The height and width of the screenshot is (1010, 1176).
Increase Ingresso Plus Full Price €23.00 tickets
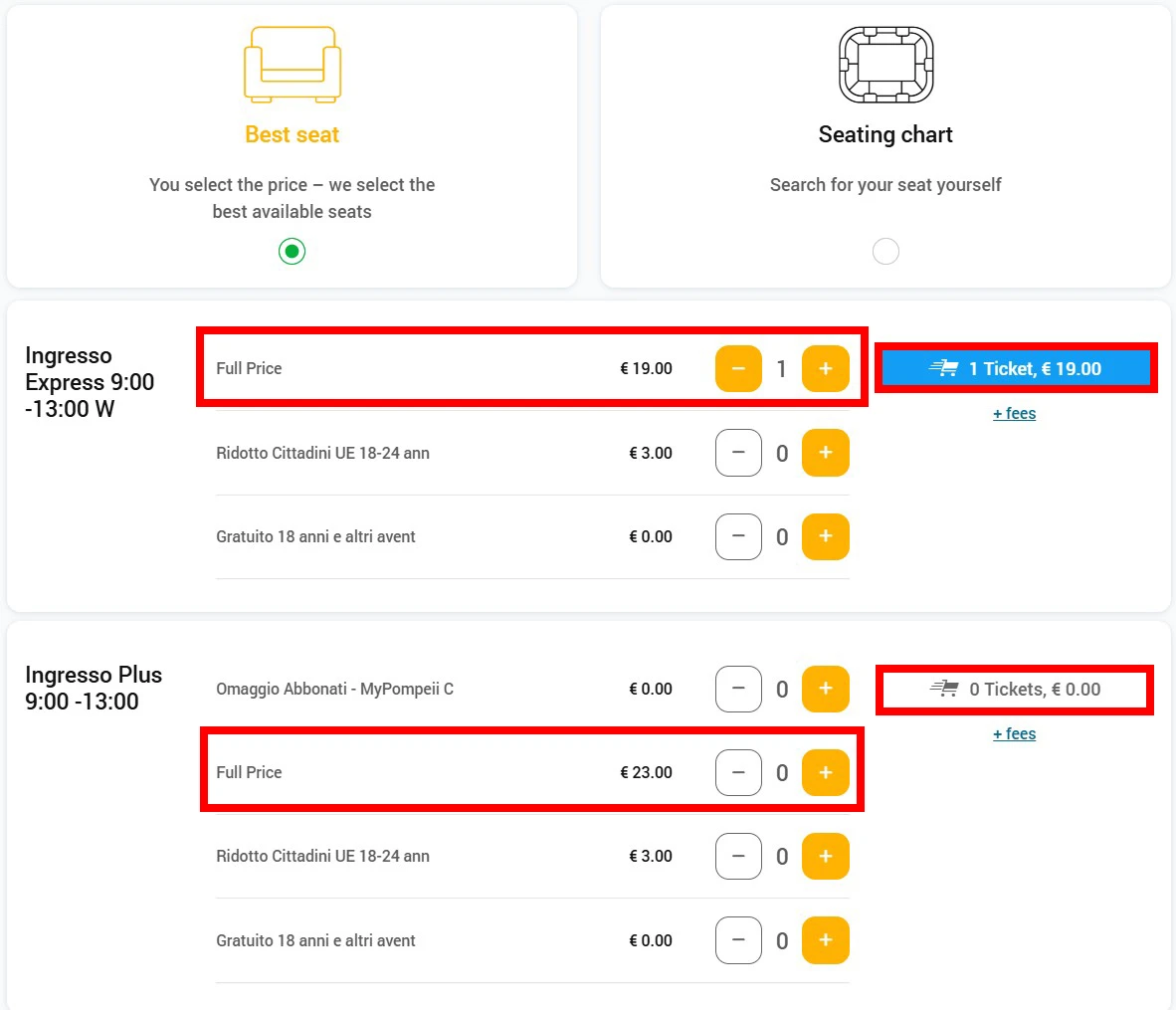coord(825,773)
